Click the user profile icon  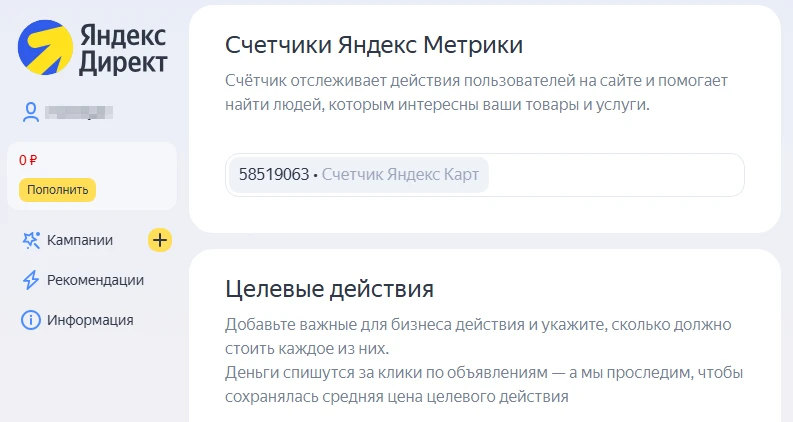31,112
